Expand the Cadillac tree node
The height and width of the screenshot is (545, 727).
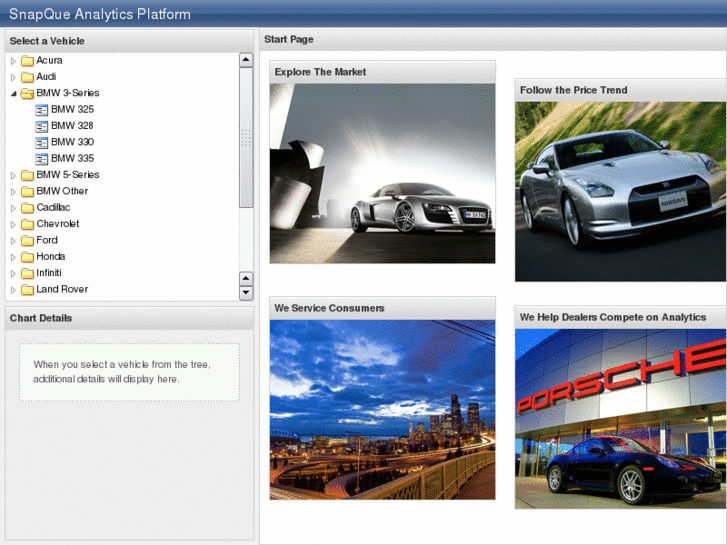(x=13, y=208)
